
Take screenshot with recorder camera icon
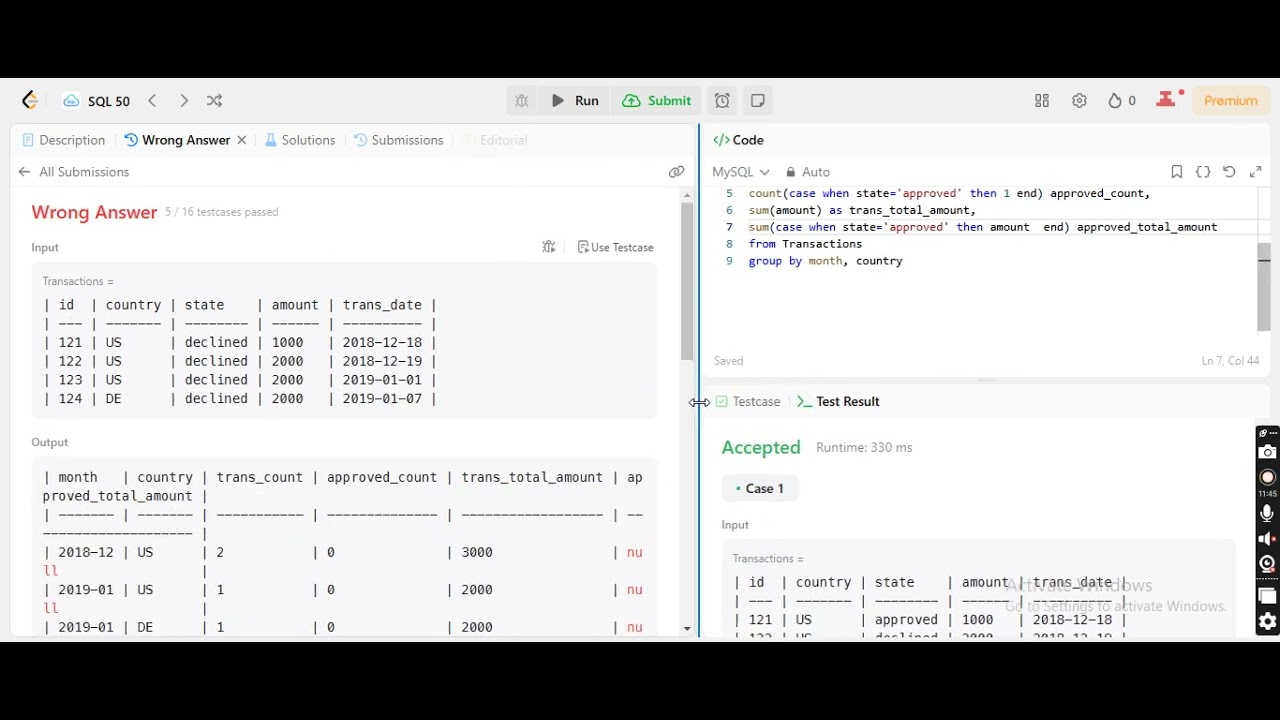coord(1267,452)
